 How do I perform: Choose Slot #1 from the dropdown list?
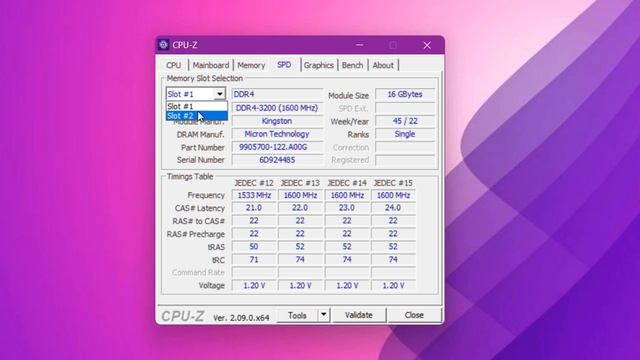(x=196, y=106)
